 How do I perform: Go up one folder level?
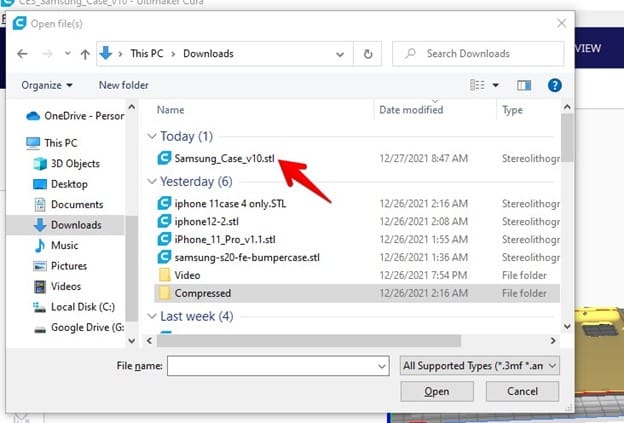(85, 54)
